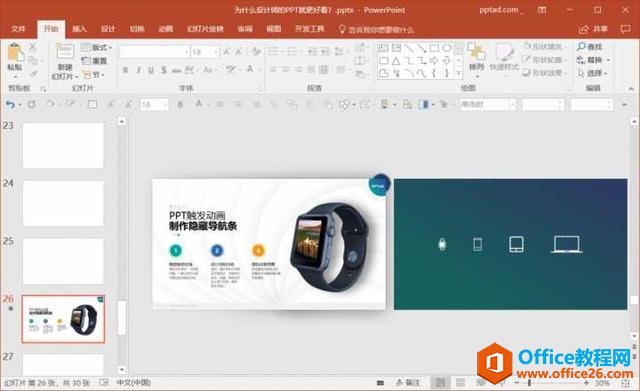Screen dimensions: 640x391
Task: Select the slide 24 thumbnail
Action: click(x=63, y=204)
